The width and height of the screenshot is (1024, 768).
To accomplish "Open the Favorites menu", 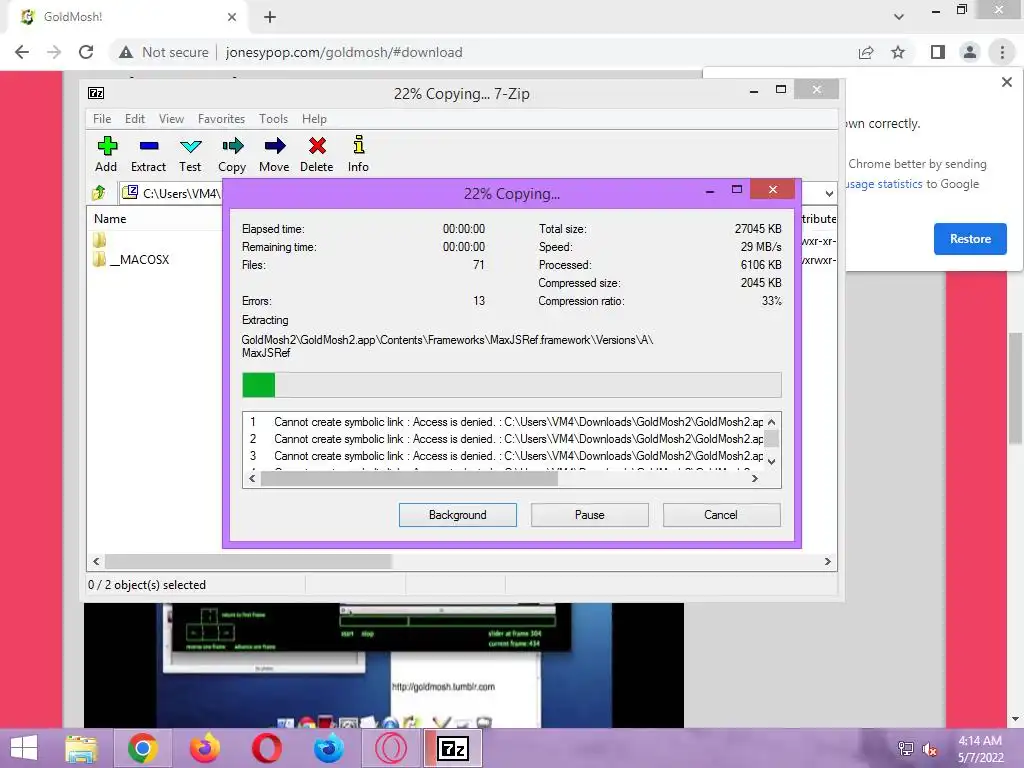I will (221, 119).
